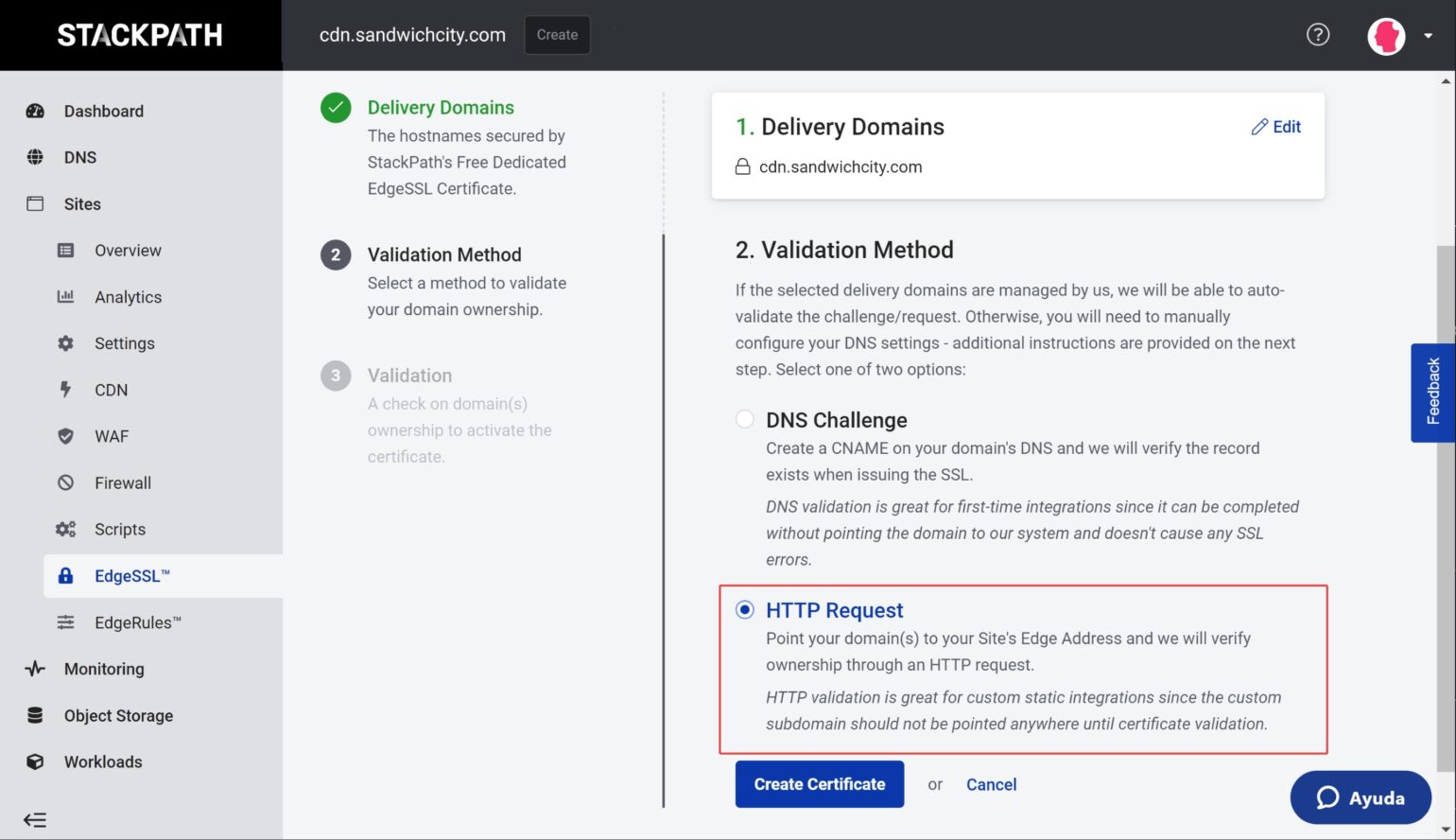1456x840 pixels.
Task: Click the DNS globe icon
Action: click(x=35, y=157)
